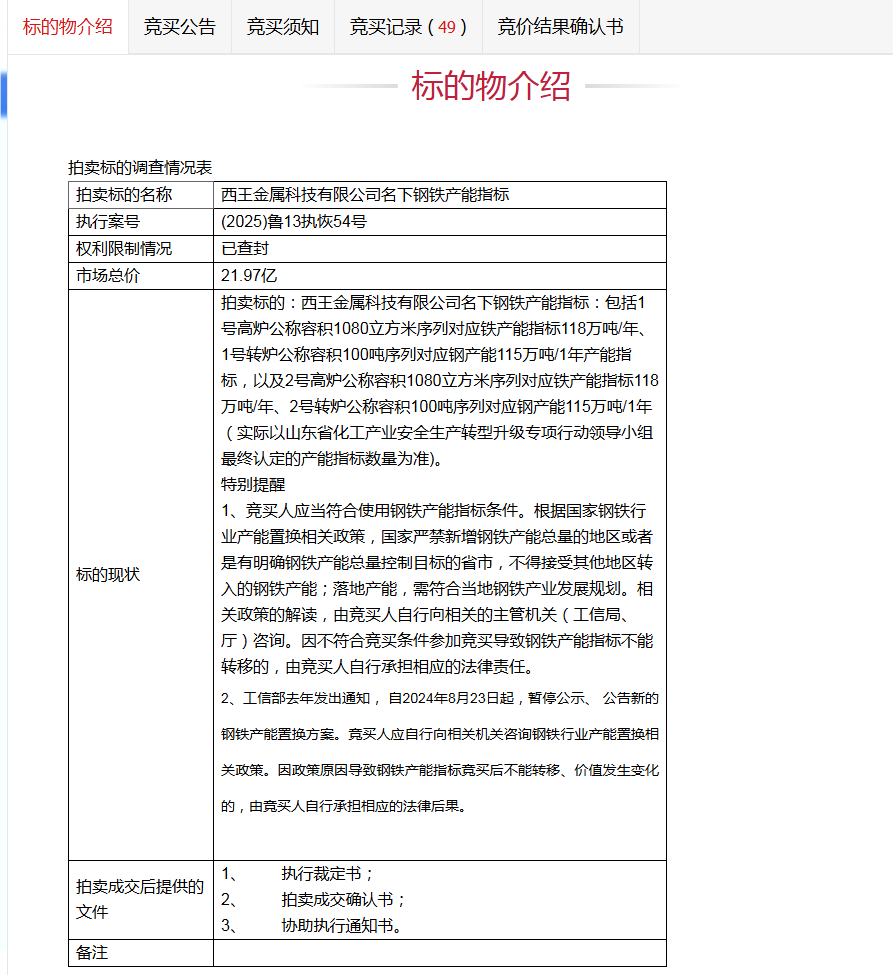Click the line starting 拍卖标的：西王金属科技
This screenshot has width=893, height=975.
point(433,303)
